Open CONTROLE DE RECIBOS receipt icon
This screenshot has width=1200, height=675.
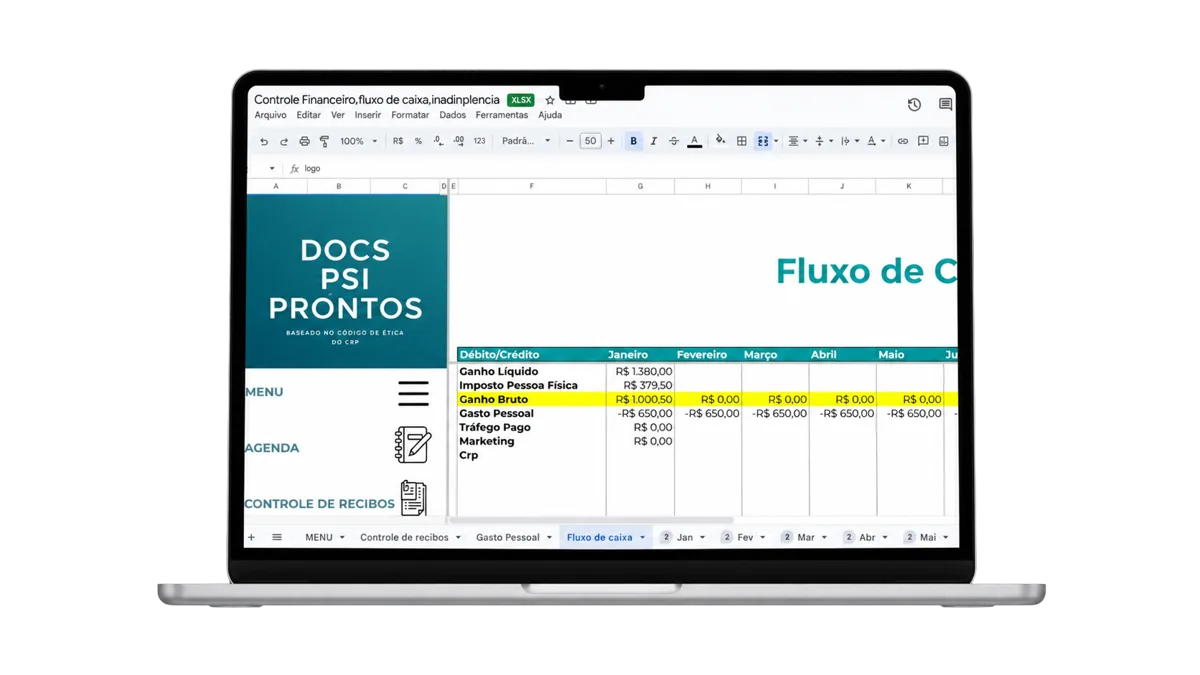click(413, 498)
